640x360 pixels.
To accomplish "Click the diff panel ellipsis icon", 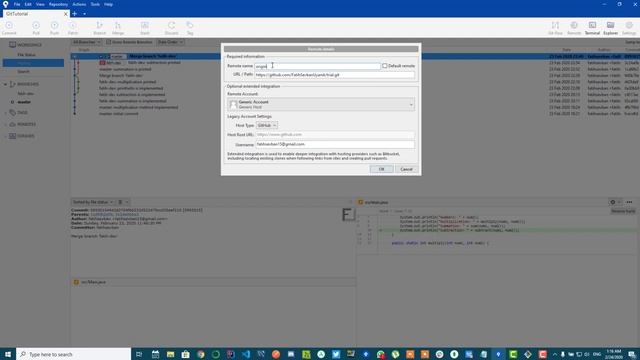I will click(629, 202).
